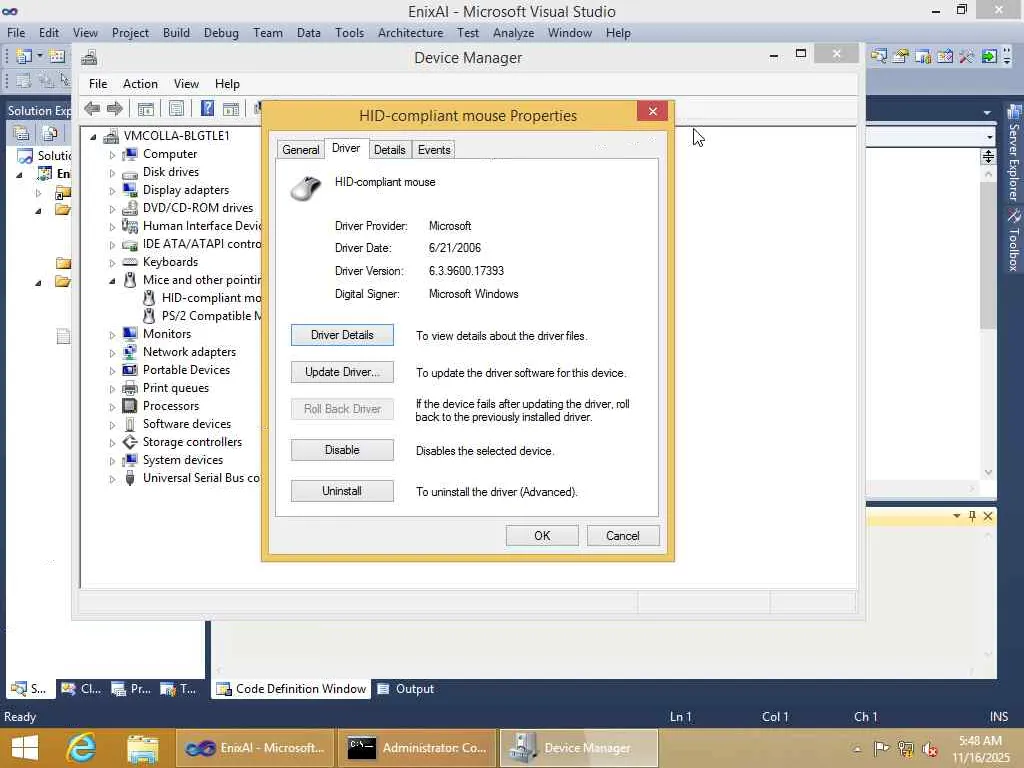Viewport: 1024px width, 768px height.
Task: Click the pin icon on lower-right panel
Action: click(972, 516)
